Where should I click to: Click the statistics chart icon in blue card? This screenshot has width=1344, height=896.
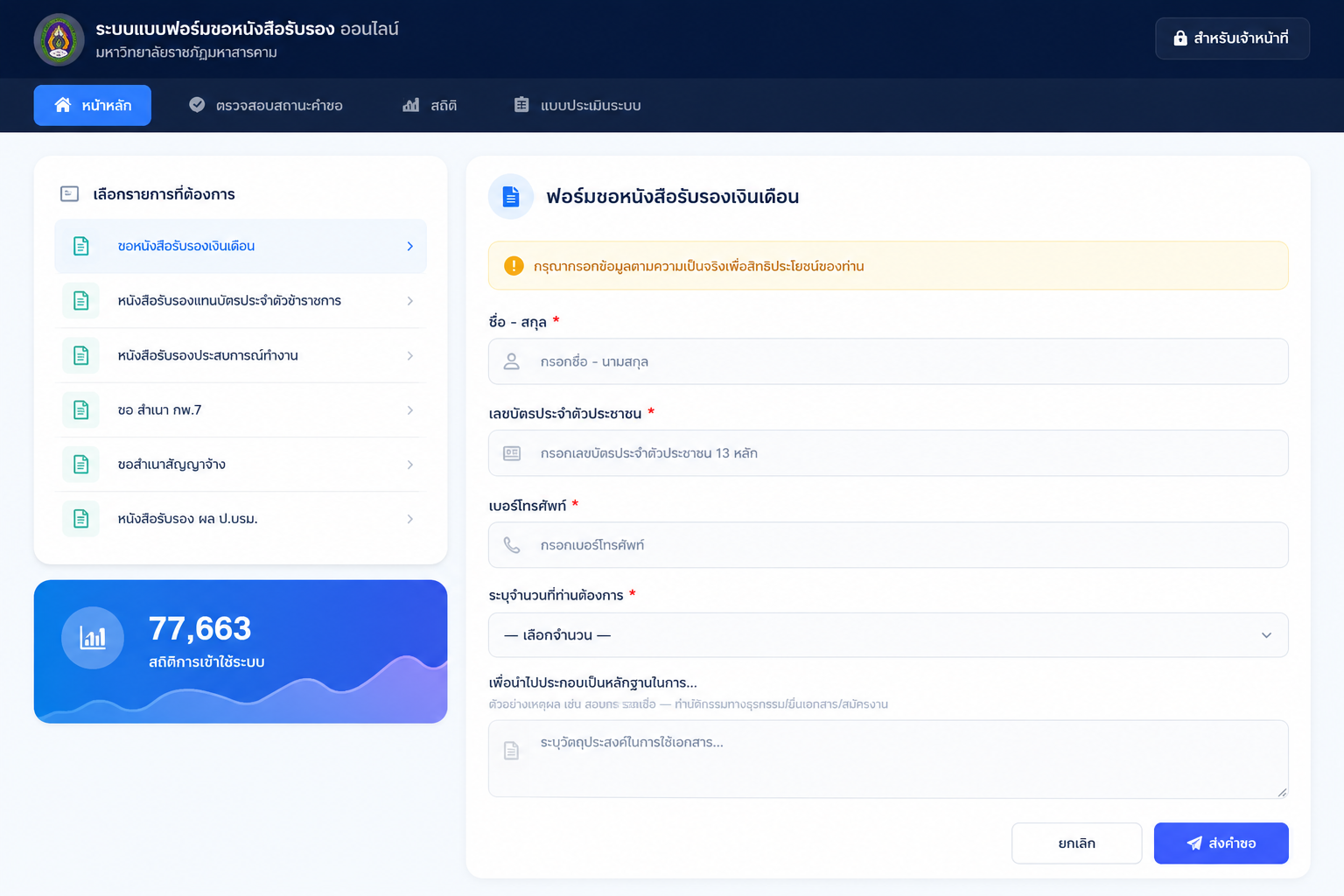click(x=93, y=638)
